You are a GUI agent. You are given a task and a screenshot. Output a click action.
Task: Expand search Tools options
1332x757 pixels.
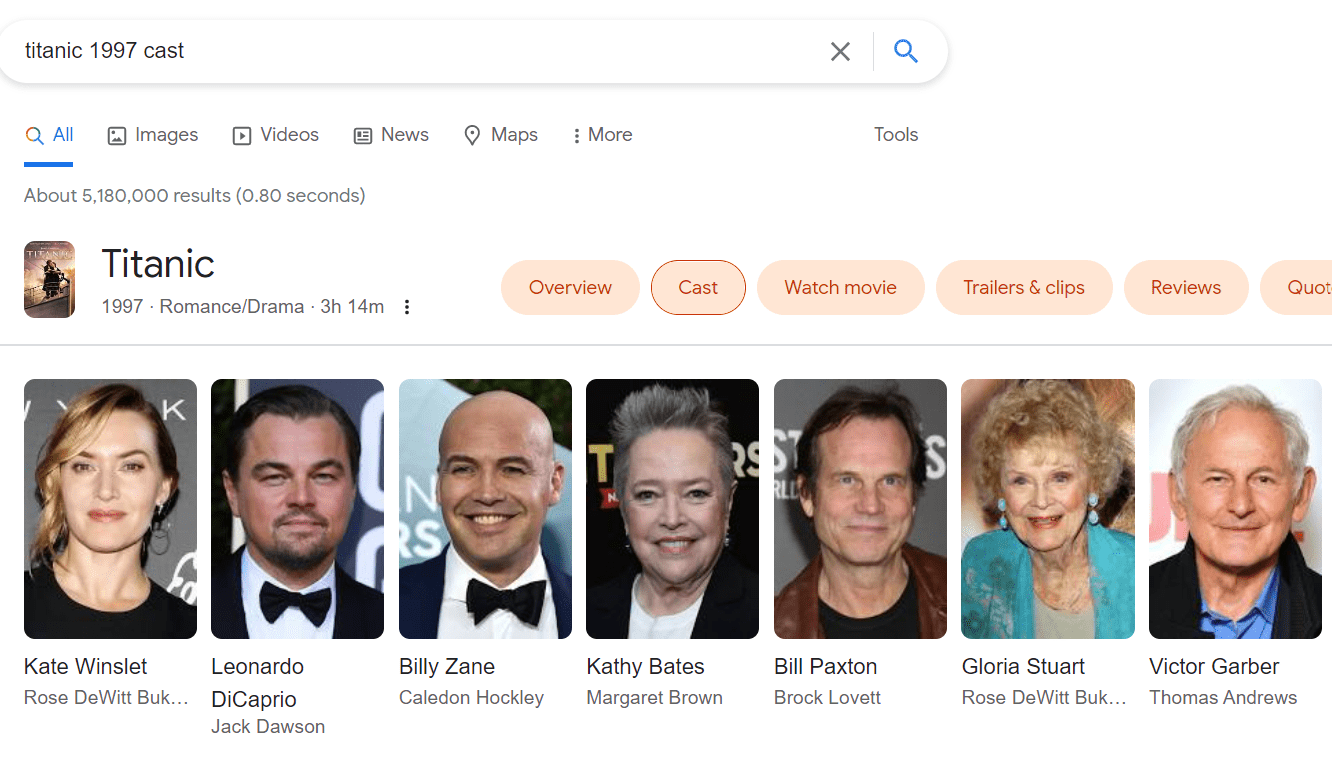tap(895, 134)
